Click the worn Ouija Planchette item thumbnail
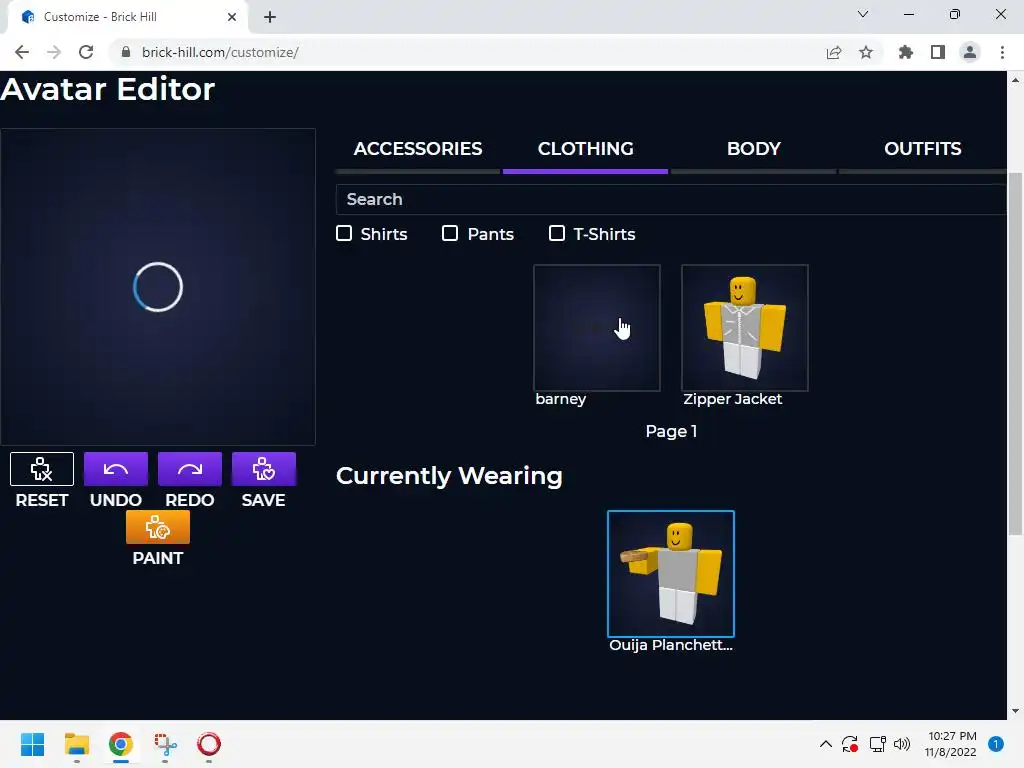The image size is (1024, 768). [671, 573]
